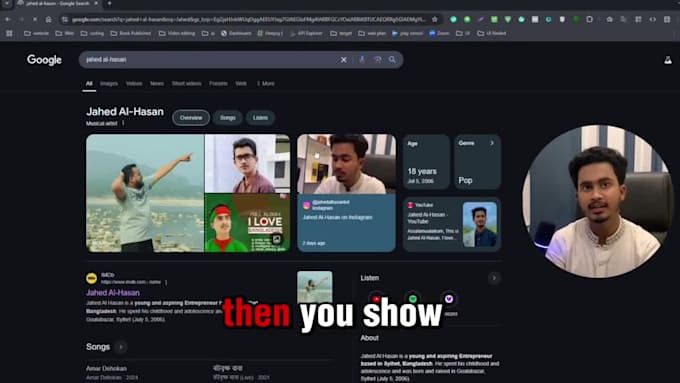Open the YouTube card portrait thumbnail
Image resolution: width=680 pixels, height=383 pixels.
pyautogui.click(x=480, y=225)
